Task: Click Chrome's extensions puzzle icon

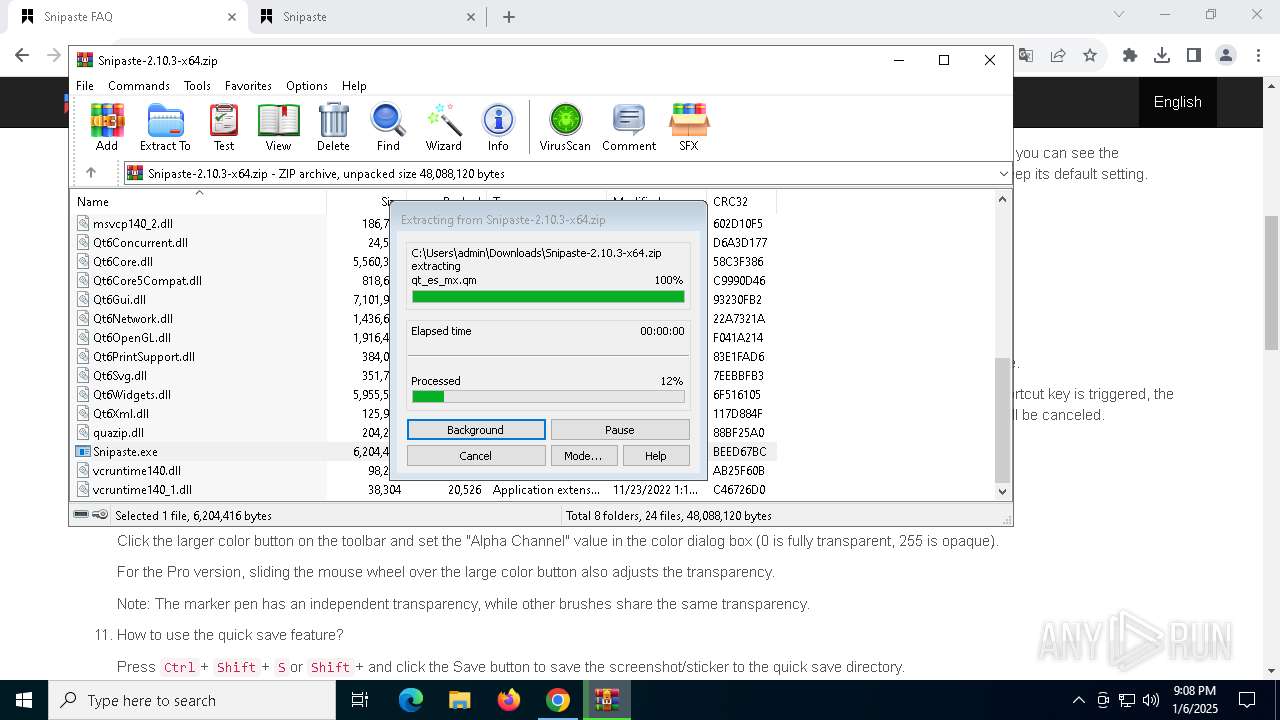Action: 1130,55
